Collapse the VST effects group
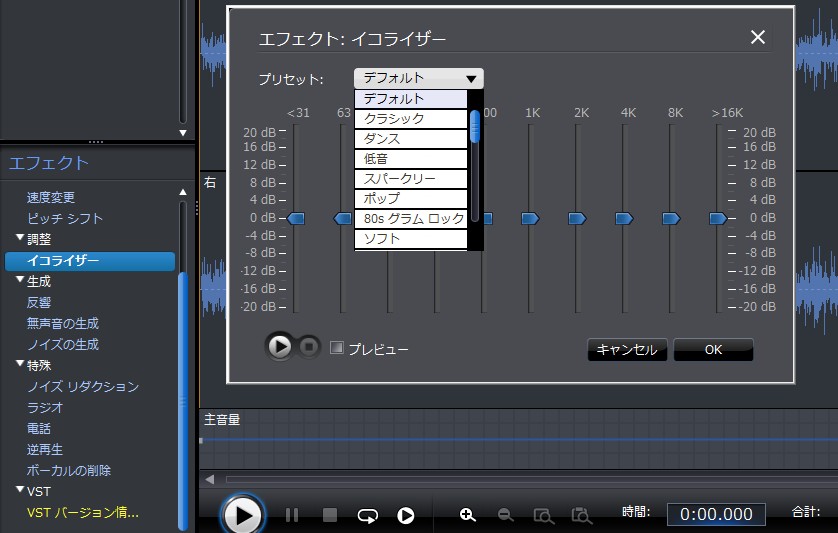The width and height of the screenshot is (838, 533). tap(20, 490)
